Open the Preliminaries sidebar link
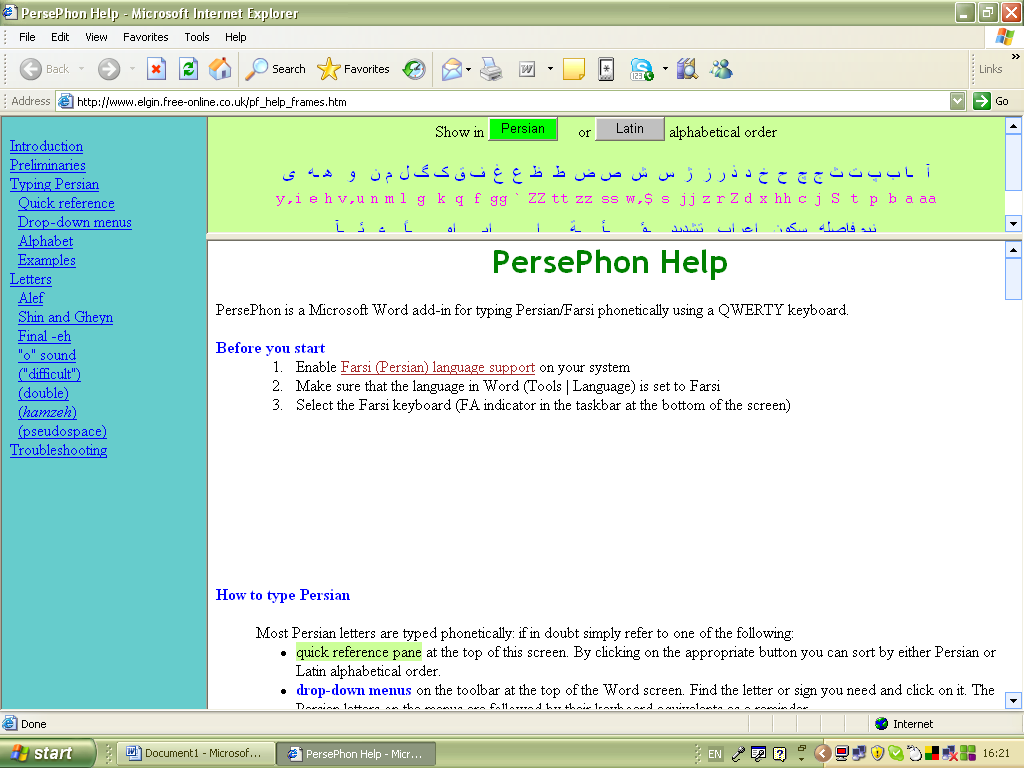 (x=48, y=165)
